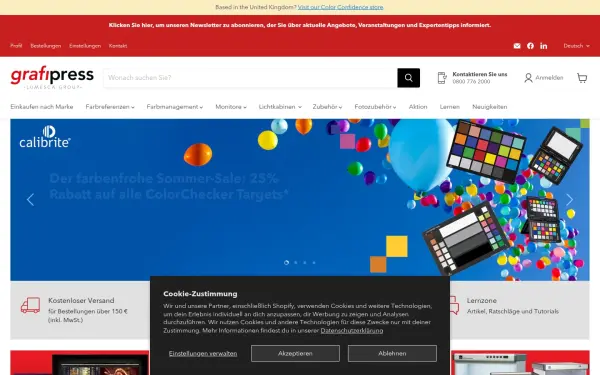Open the Facebook social icon

click(x=530, y=46)
